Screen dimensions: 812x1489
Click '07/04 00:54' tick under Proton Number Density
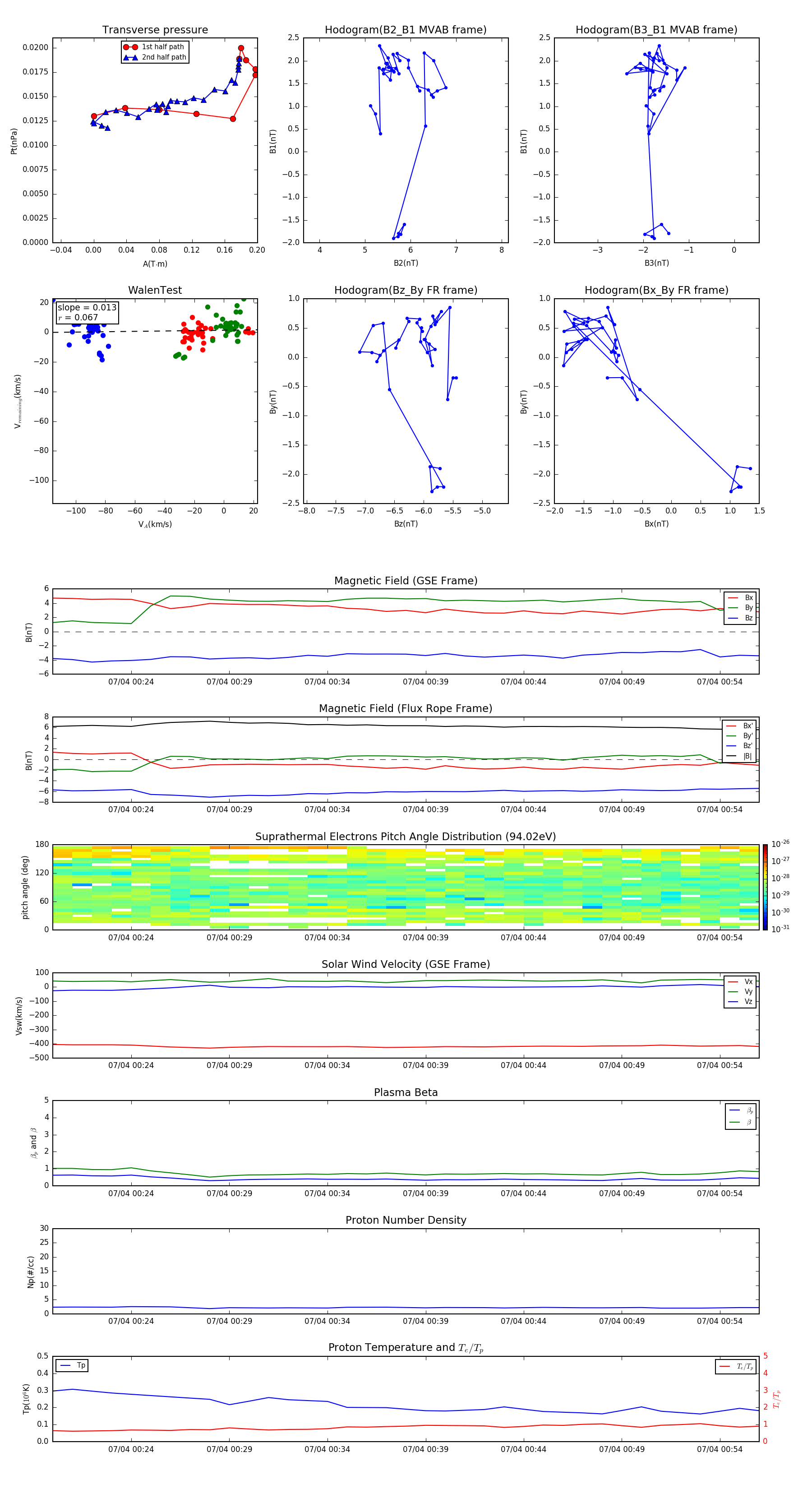tap(720, 1321)
